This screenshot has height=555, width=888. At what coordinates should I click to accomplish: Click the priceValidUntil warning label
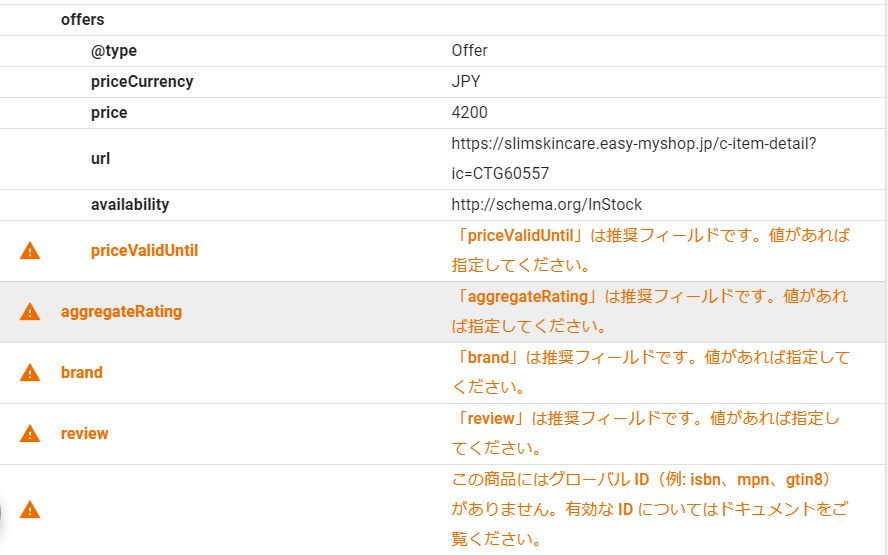pos(144,251)
